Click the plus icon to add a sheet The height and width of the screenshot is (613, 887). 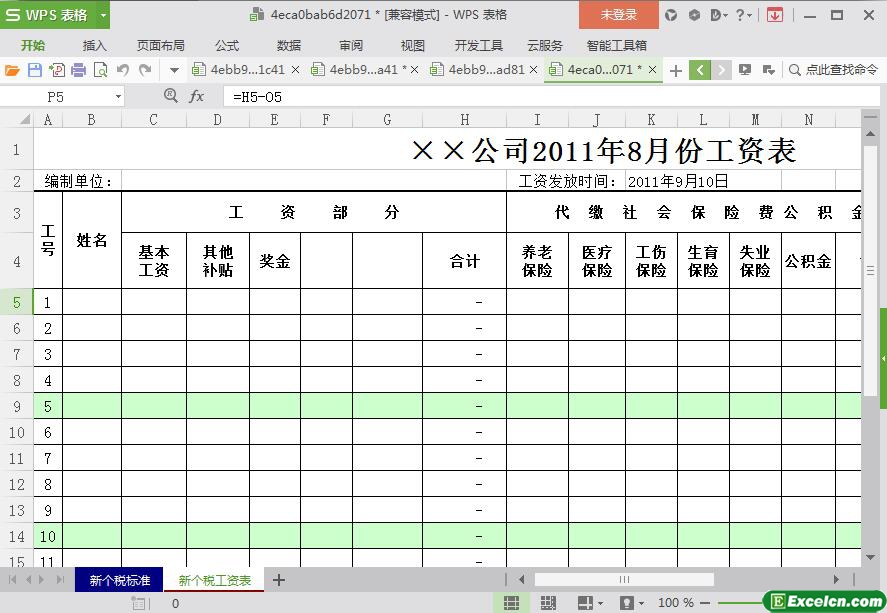tap(278, 580)
